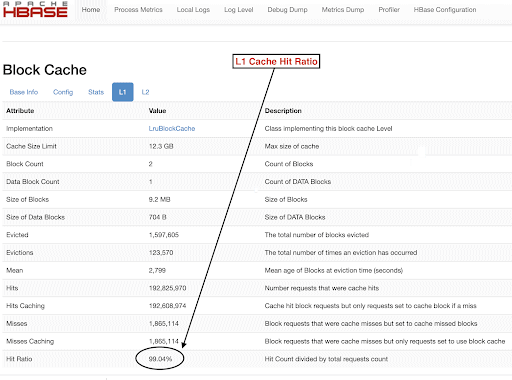The image size is (512, 380).
Task: Click the Description column header
Action: 283,111
